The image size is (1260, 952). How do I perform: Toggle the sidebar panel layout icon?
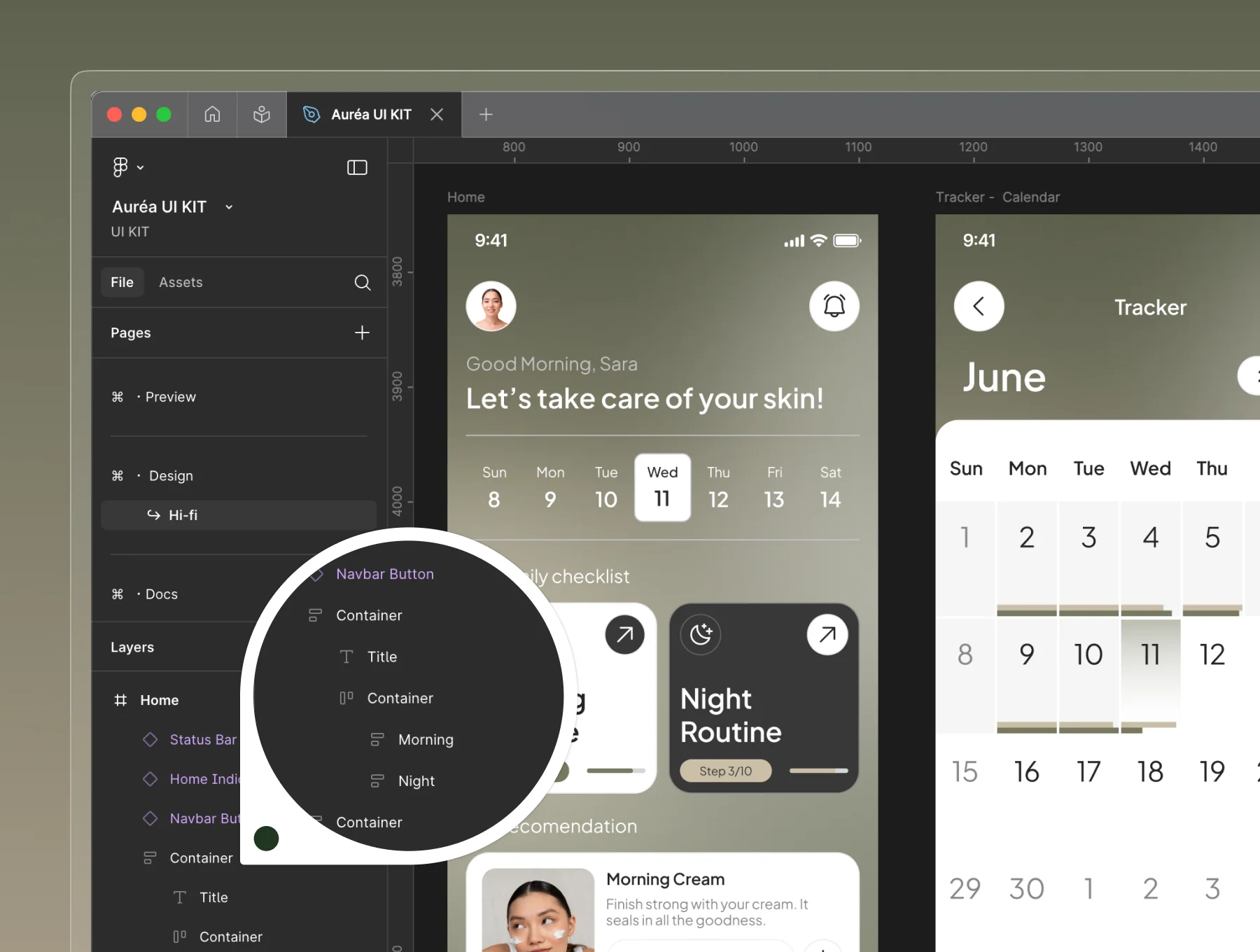click(357, 167)
